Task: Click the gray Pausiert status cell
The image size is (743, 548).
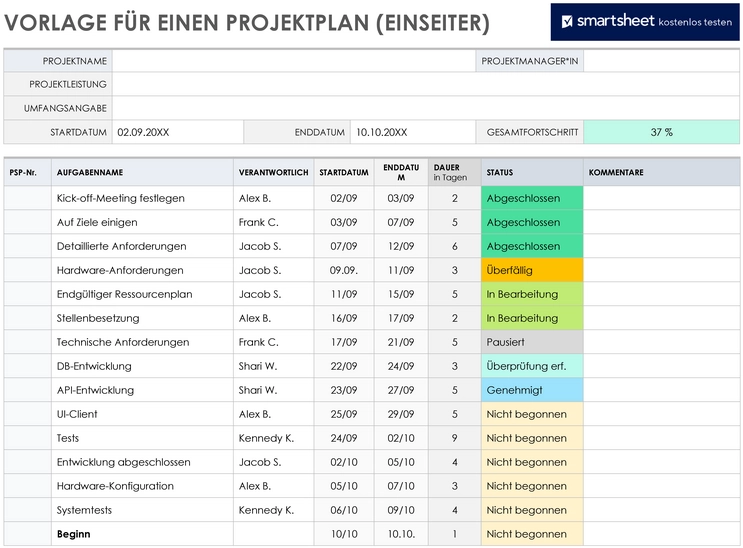Action: point(532,342)
